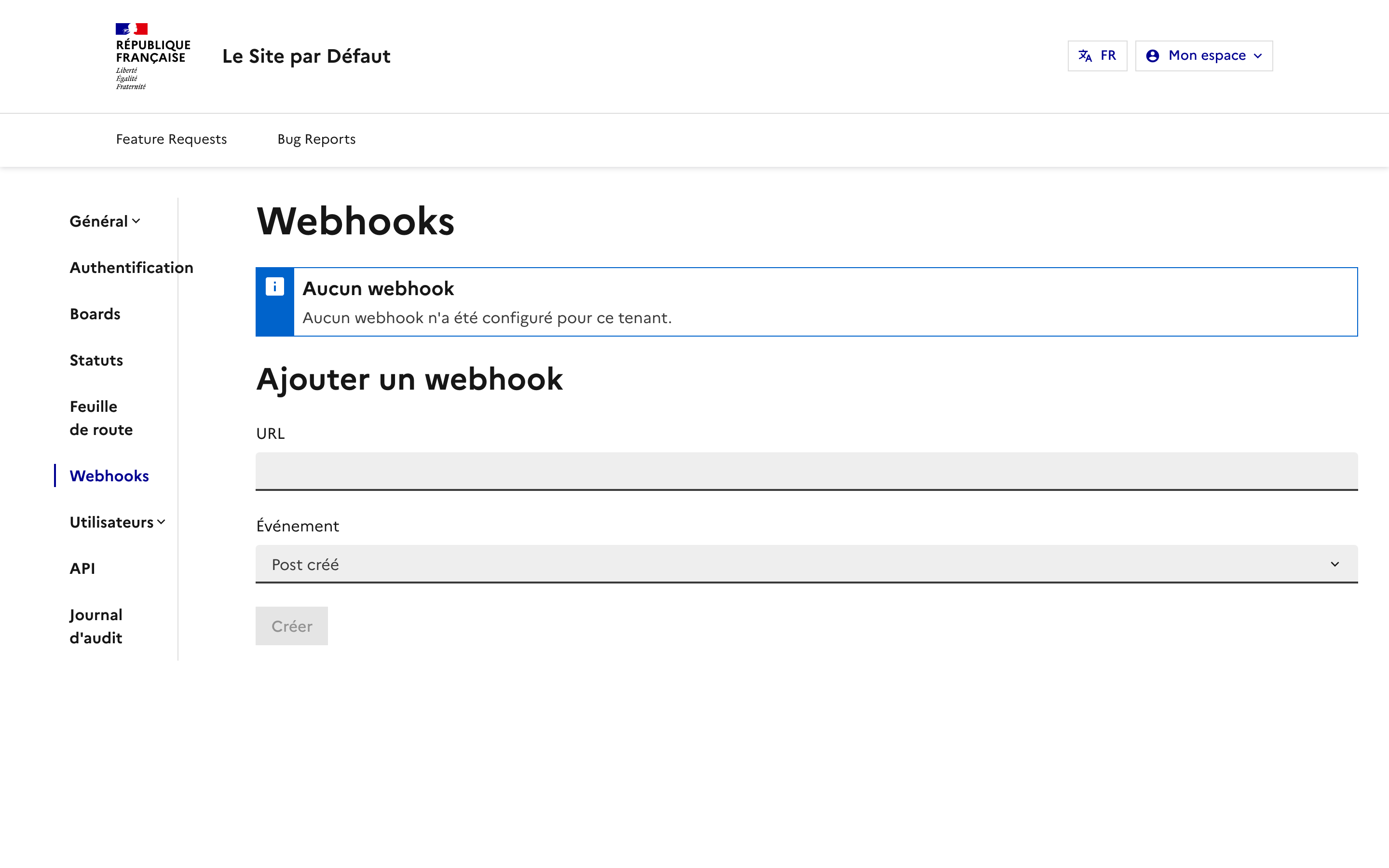Click the user account icon in Mon espace
Image resolution: width=1389 pixels, height=868 pixels.
[x=1154, y=55]
